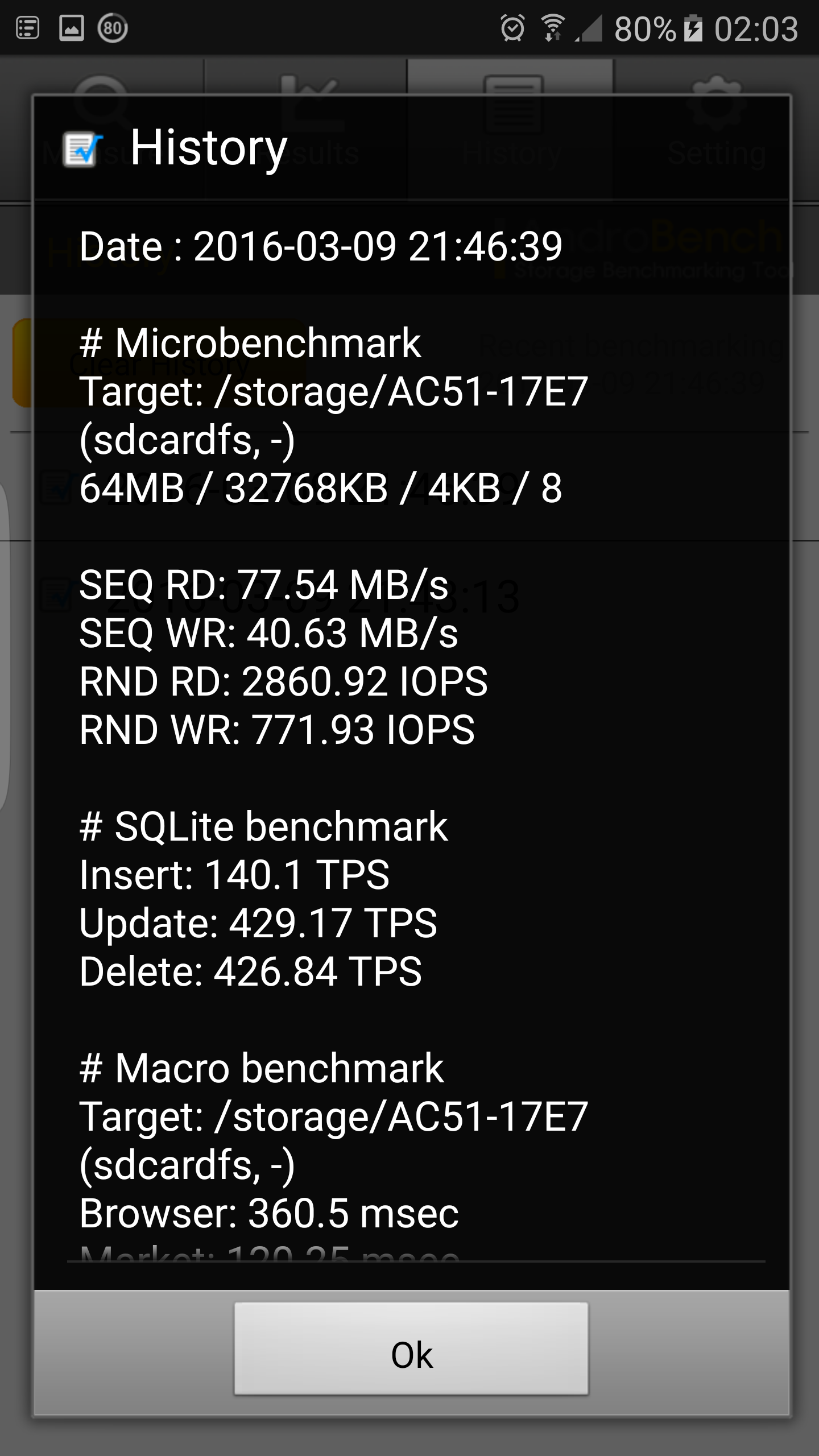Viewport: 819px width, 1456px height.
Task: Tap the # Microbenchmark heading
Action: tap(250, 343)
